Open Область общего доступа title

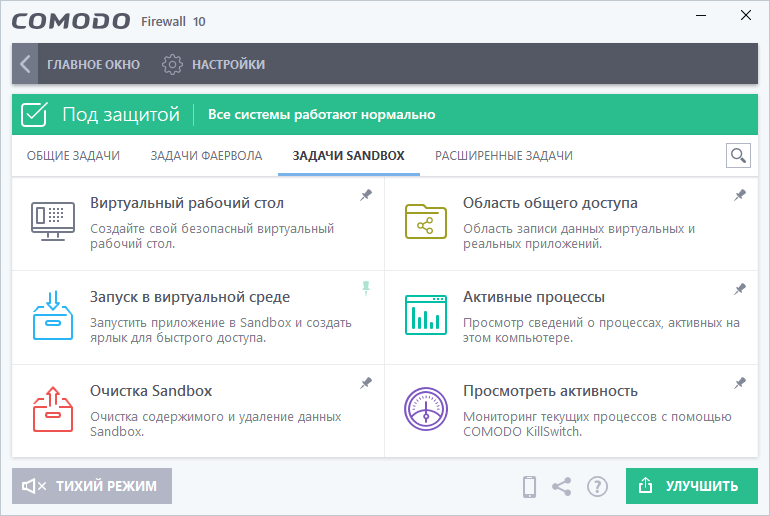(x=550, y=203)
